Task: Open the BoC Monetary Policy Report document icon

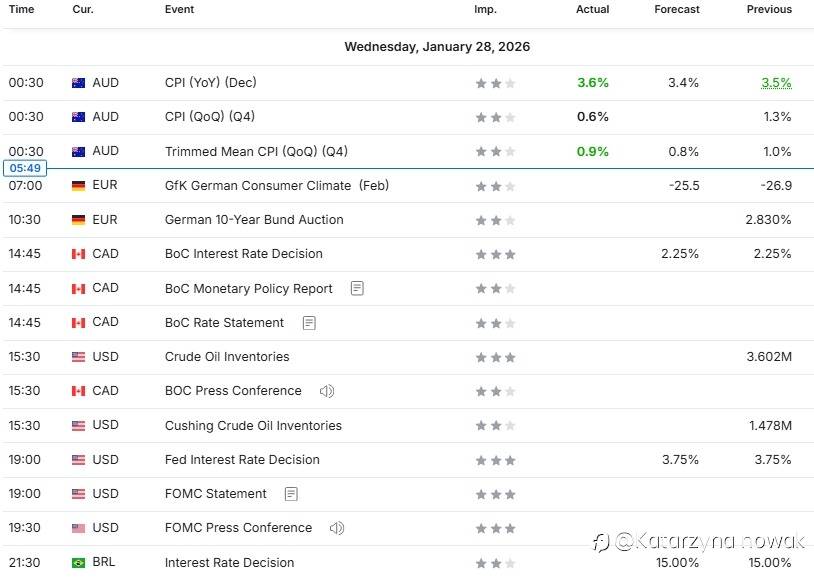Action: (x=357, y=288)
